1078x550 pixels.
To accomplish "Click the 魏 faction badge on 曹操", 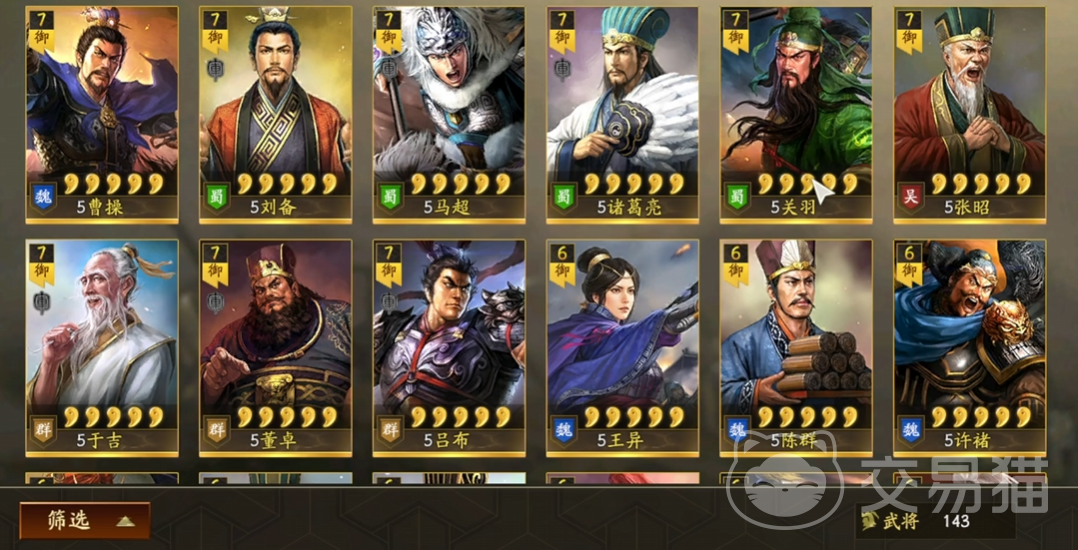I will [43, 197].
